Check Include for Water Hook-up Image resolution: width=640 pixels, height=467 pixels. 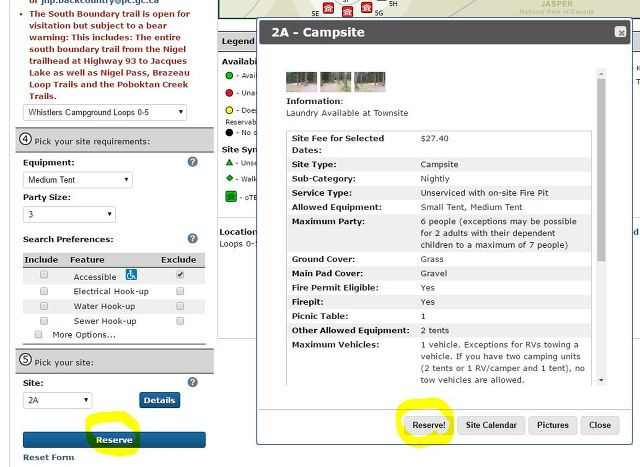click(44, 306)
